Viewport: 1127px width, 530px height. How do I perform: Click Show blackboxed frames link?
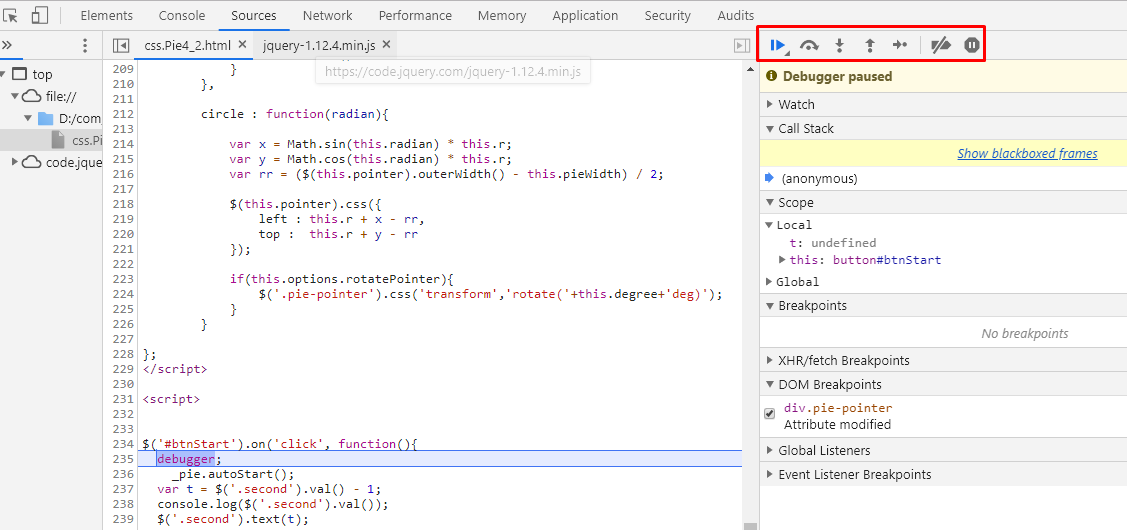coord(1027,153)
